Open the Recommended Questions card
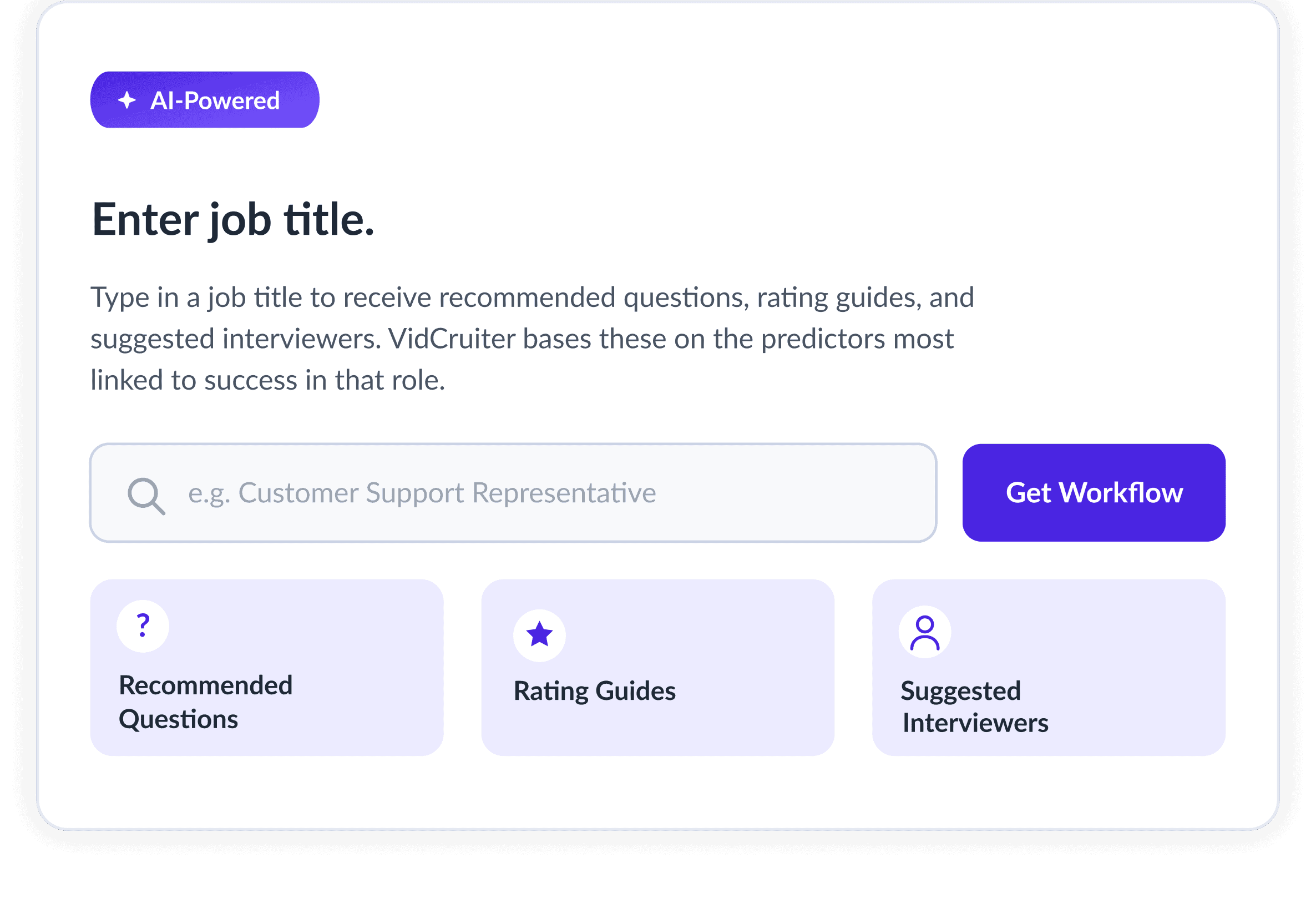Image resolution: width=1316 pixels, height=903 pixels. pos(267,667)
